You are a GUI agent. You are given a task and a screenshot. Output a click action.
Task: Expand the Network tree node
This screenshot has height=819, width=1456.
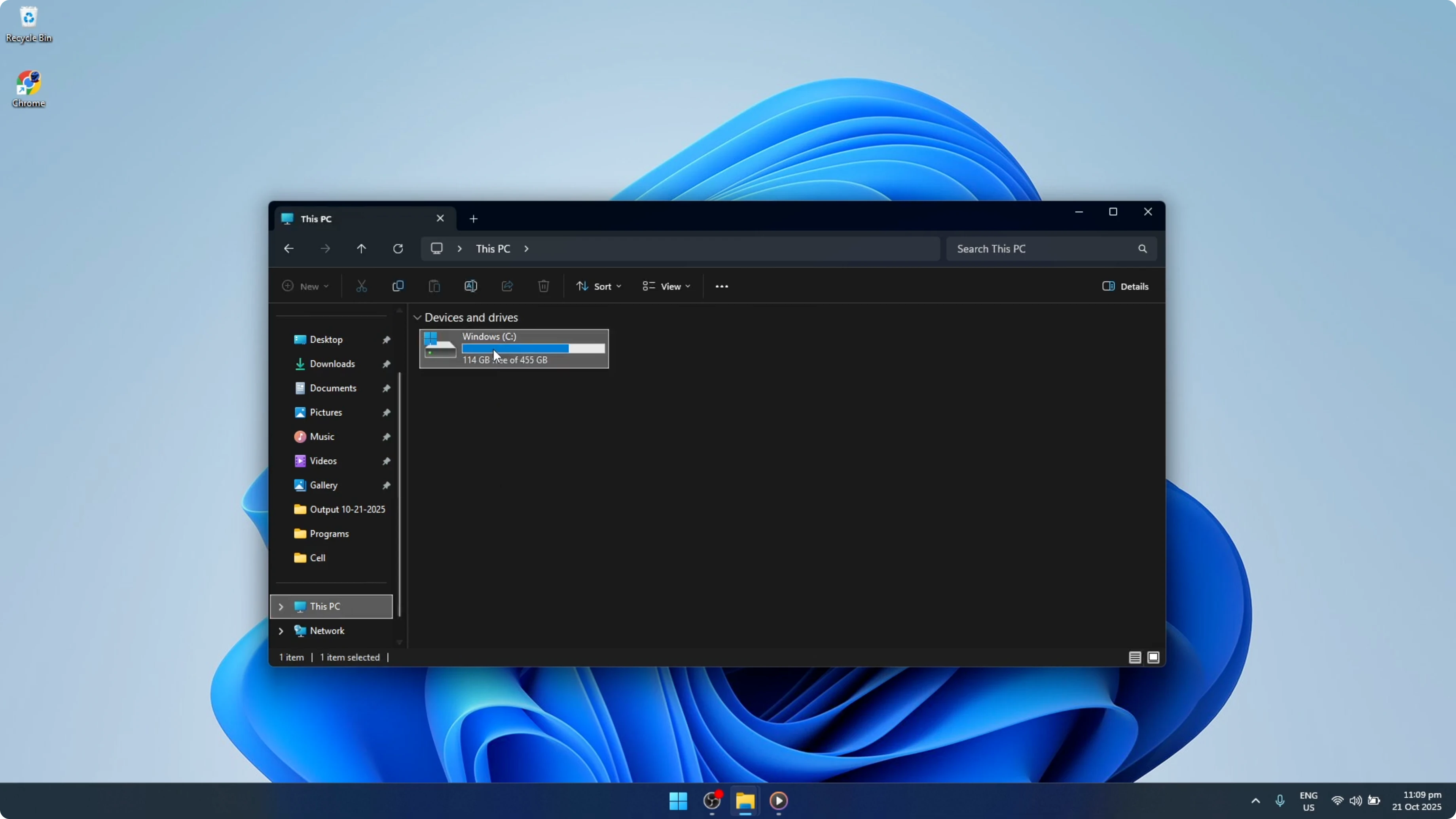(281, 631)
